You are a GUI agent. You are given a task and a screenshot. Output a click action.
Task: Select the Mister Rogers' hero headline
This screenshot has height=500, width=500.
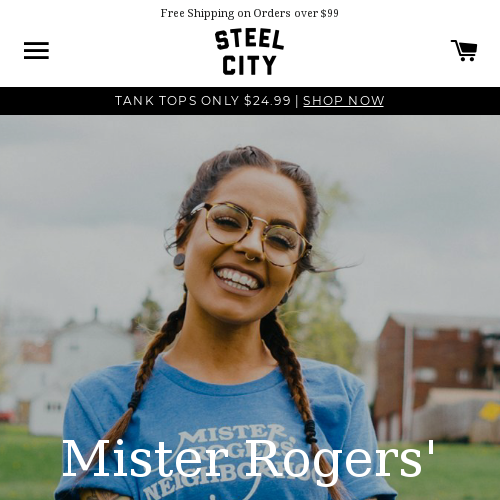pos(248,459)
